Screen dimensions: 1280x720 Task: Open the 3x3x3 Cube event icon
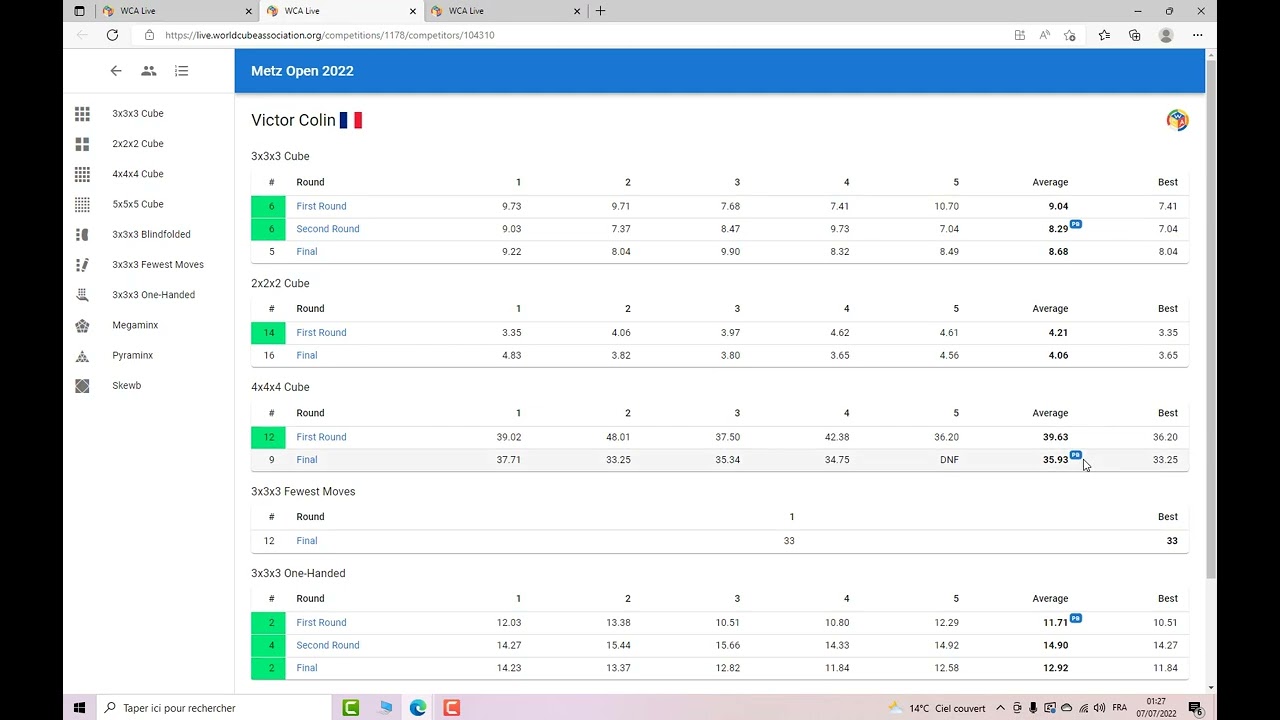(82, 114)
